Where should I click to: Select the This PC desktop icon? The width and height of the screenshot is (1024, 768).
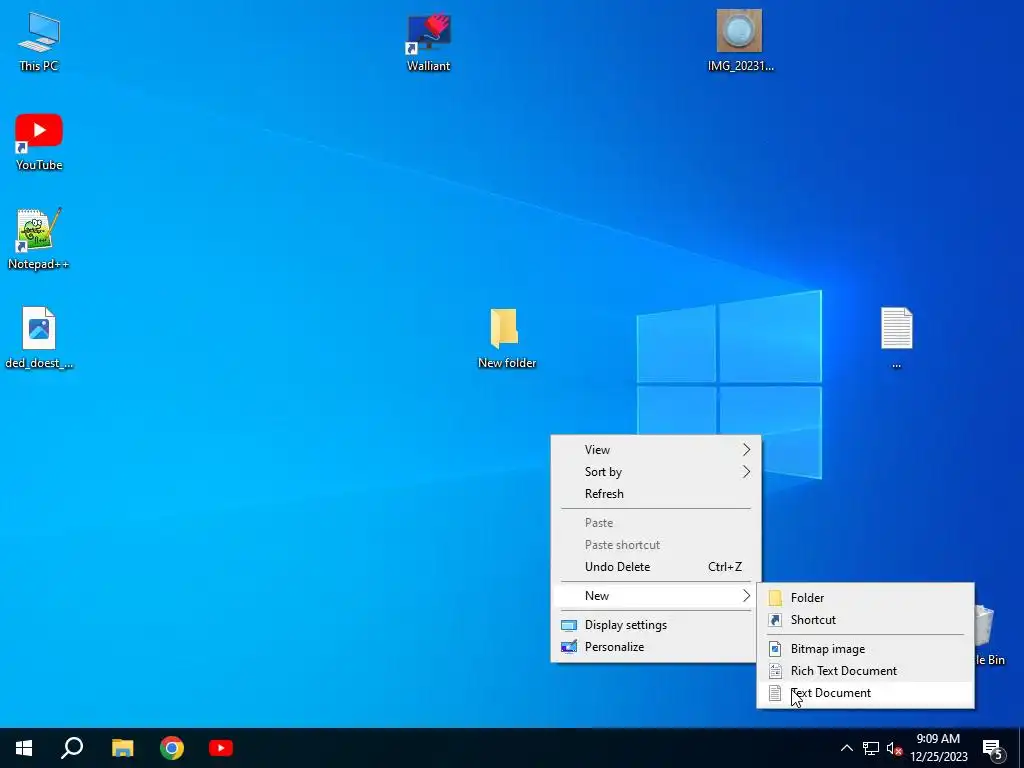pyautogui.click(x=39, y=41)
